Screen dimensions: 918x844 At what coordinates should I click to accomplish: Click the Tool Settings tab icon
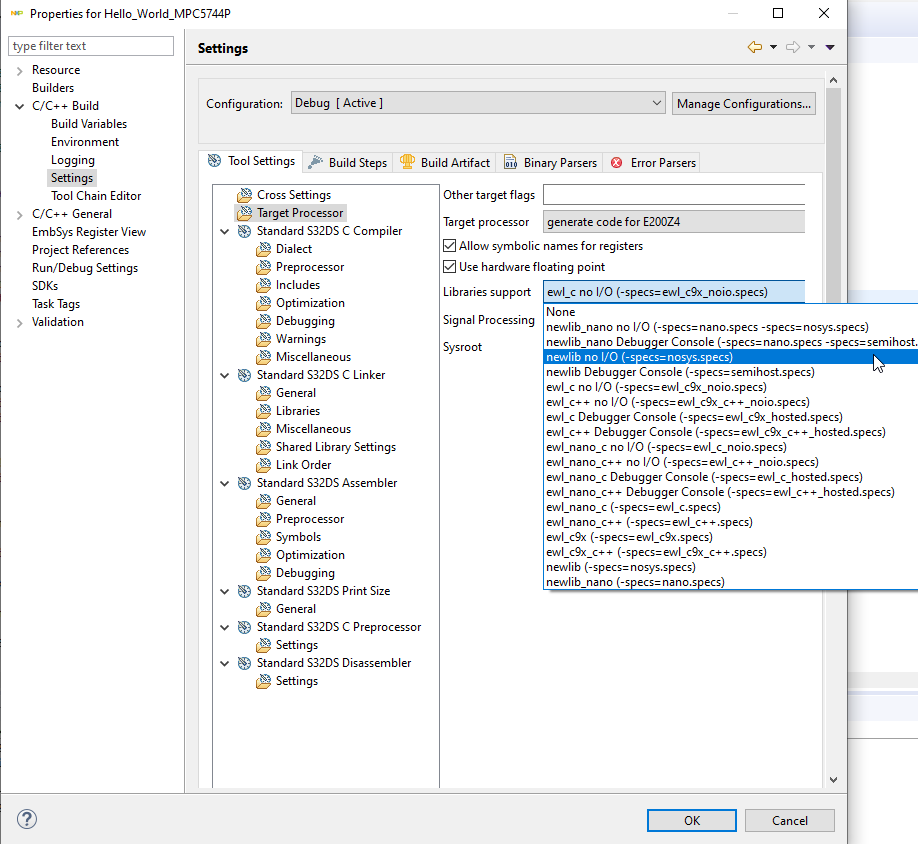[215, 161]
